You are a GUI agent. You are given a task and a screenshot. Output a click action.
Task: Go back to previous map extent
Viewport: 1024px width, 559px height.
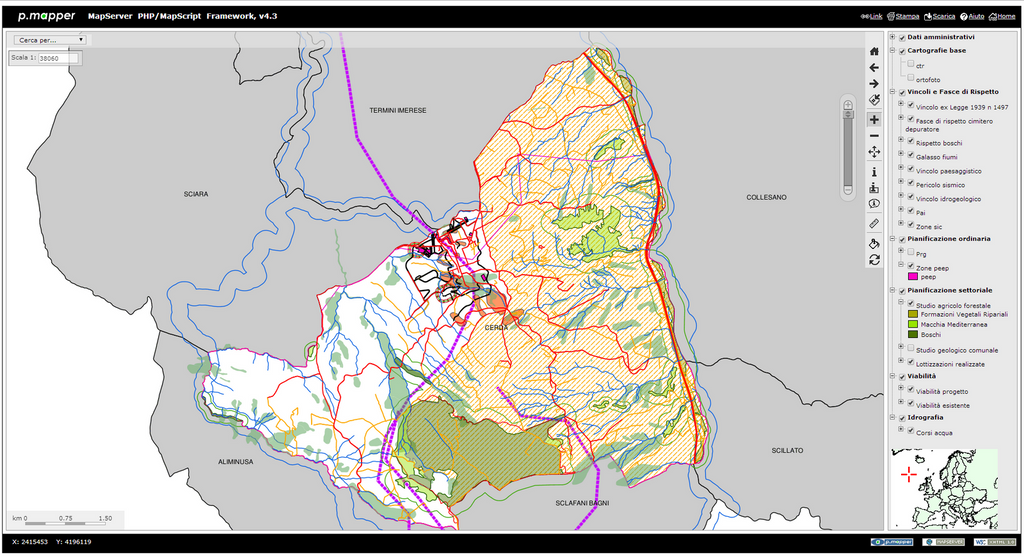tap(874, 67)
